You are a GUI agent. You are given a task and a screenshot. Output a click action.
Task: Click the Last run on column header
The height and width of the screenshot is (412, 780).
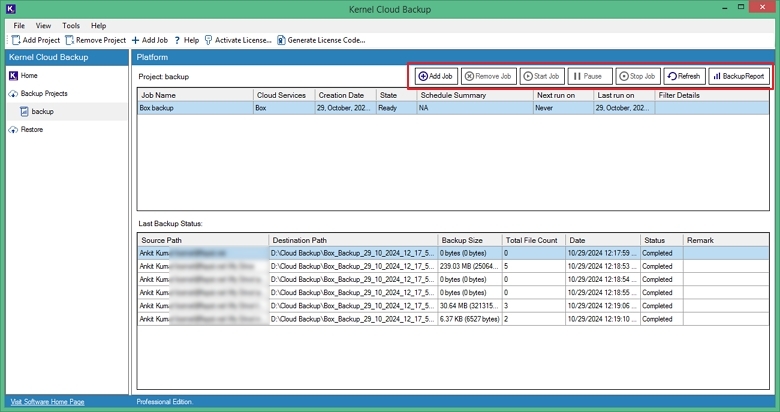[624, 95]
